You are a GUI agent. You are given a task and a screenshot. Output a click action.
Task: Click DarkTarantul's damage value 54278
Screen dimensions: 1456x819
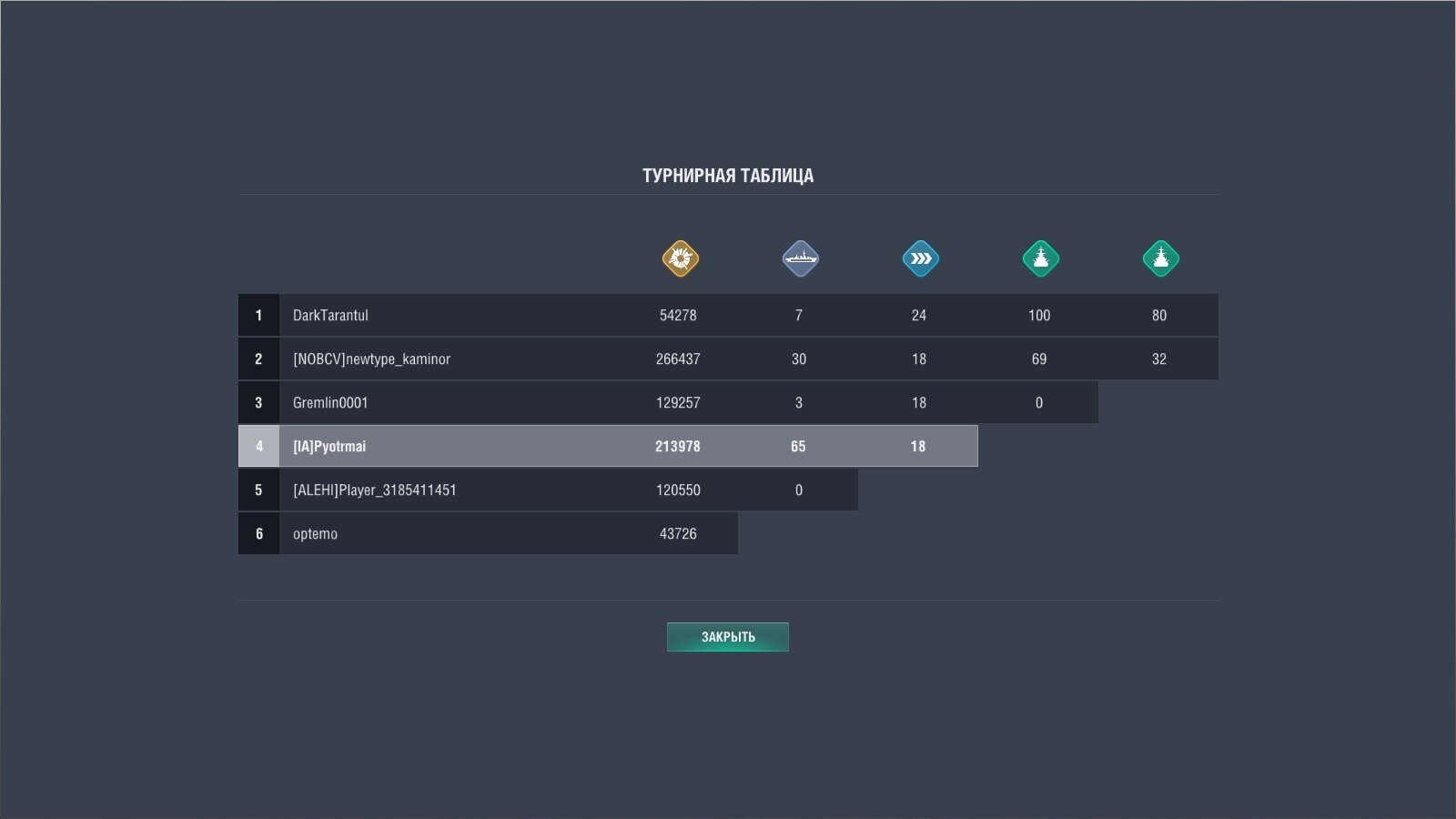[x=678, y=316]
